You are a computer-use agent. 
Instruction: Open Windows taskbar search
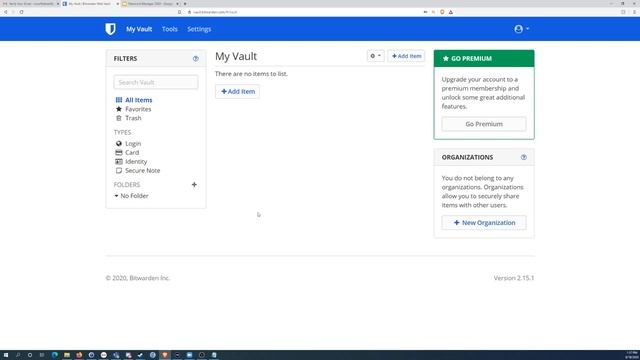tap(18, 355)
